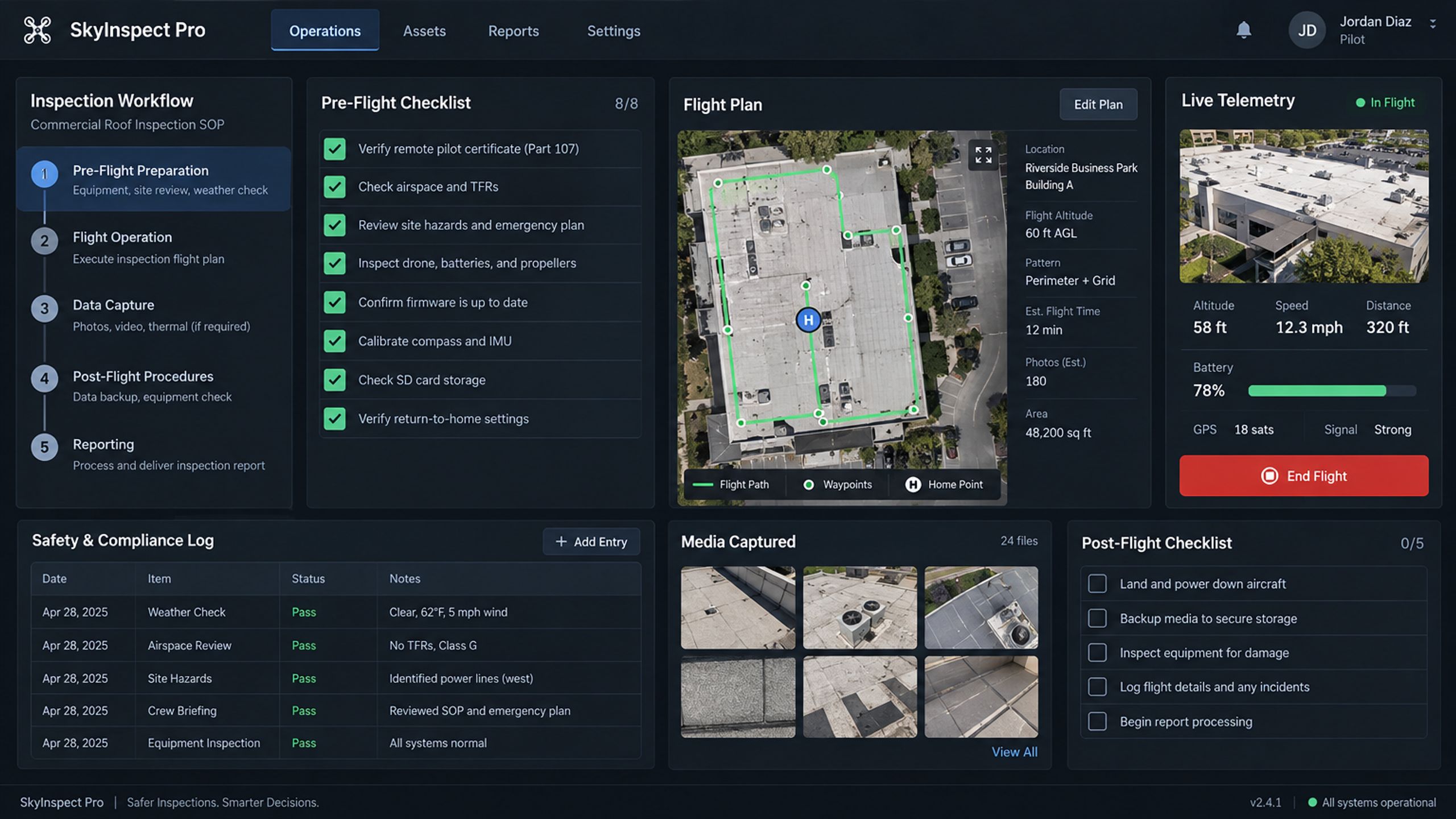
Task: Uncheck Inspect drone, batteries, and propellers
Action: pyautogui.click(x=334, y=263)
